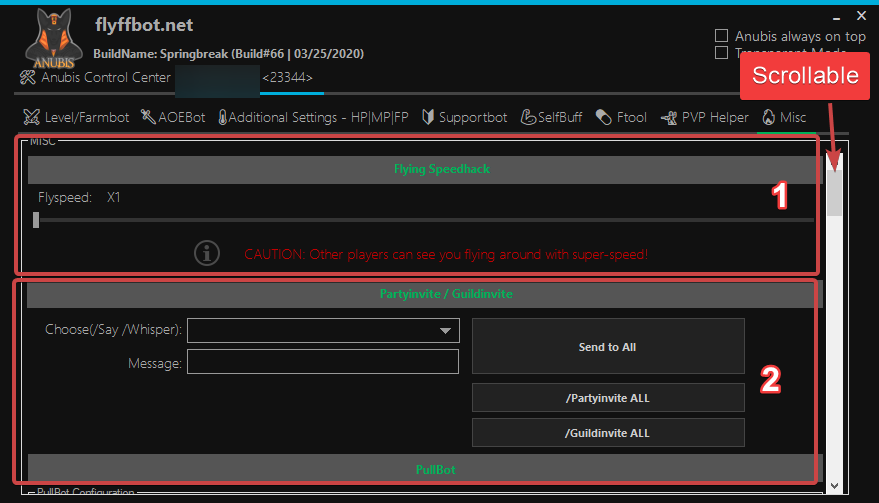879x503 pixels.
Task: Switch to the PVP Helper tab
Action: click(704, 117)
